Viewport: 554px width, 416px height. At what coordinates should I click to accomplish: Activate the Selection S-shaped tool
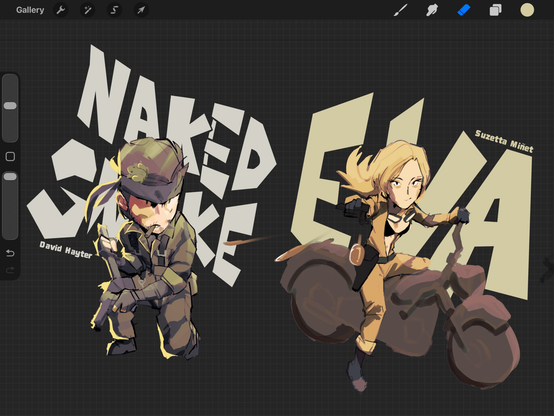tap(114, 10)
